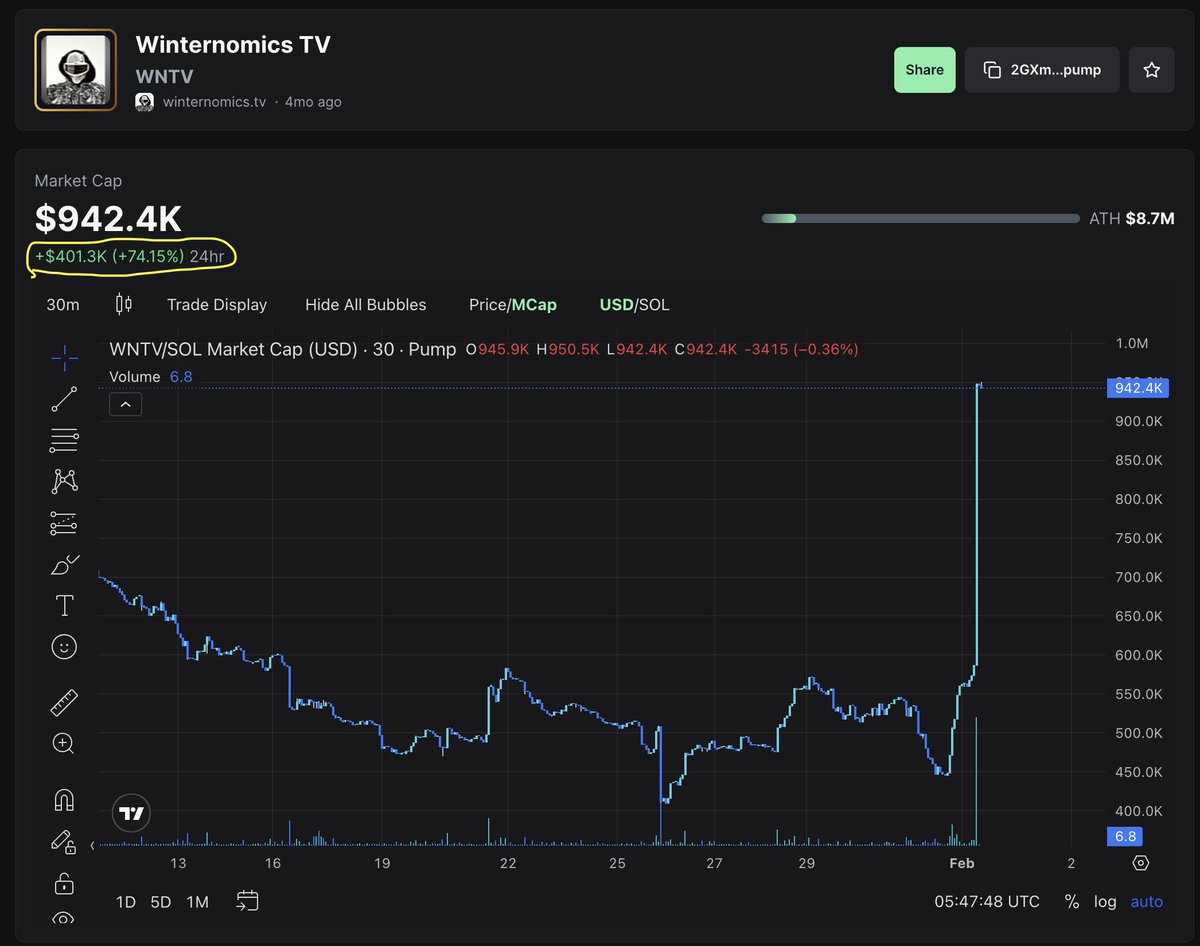Image resolution: width=1200 pixels, height=946 pixels.
Task: Collapse the indicator legend chevron
Action: [126, 404]
